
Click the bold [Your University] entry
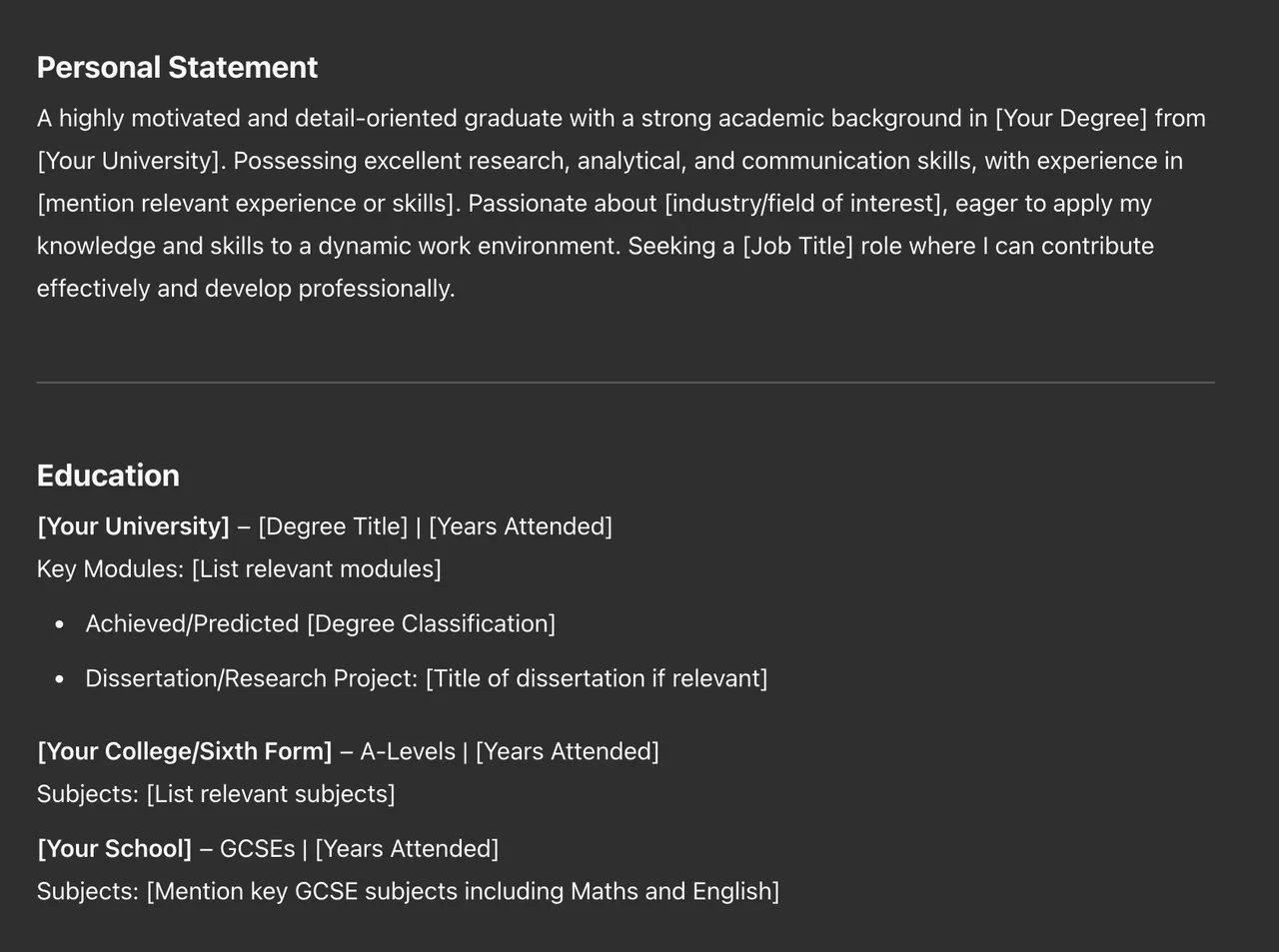[x=133, y=526]
